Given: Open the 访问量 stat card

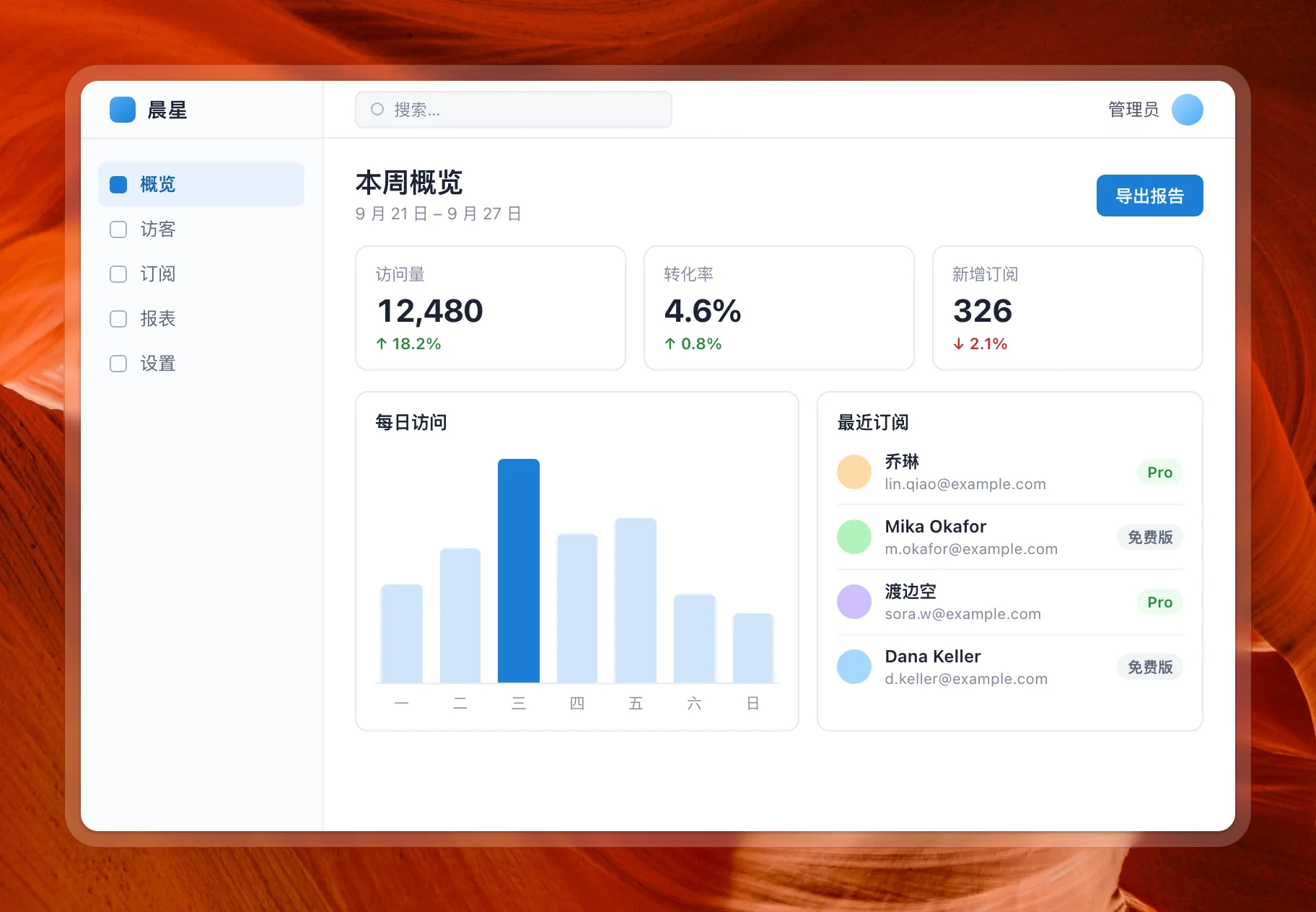Looking at the screenshot, I should (491, 308).
